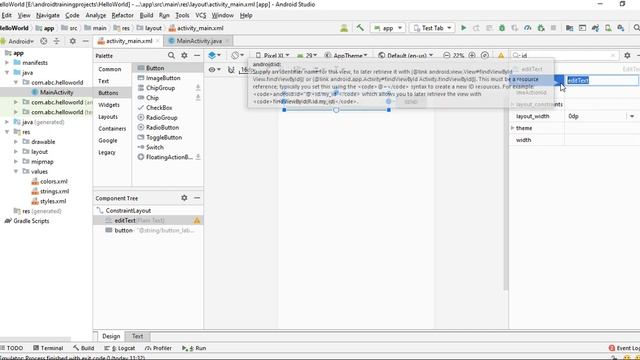Open layout_width value dropdown arrow
Viewport: 640px width, 360px height.
pos(632,116)
